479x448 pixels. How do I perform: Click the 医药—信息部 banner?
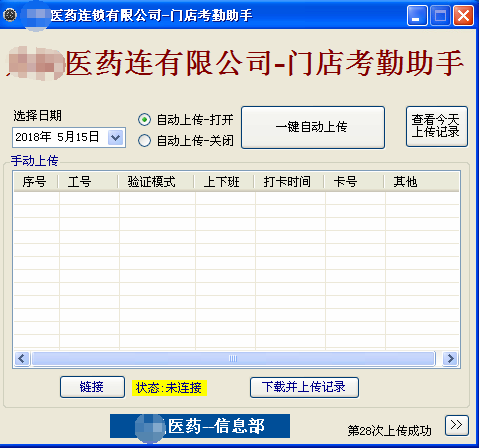point(200,426)
